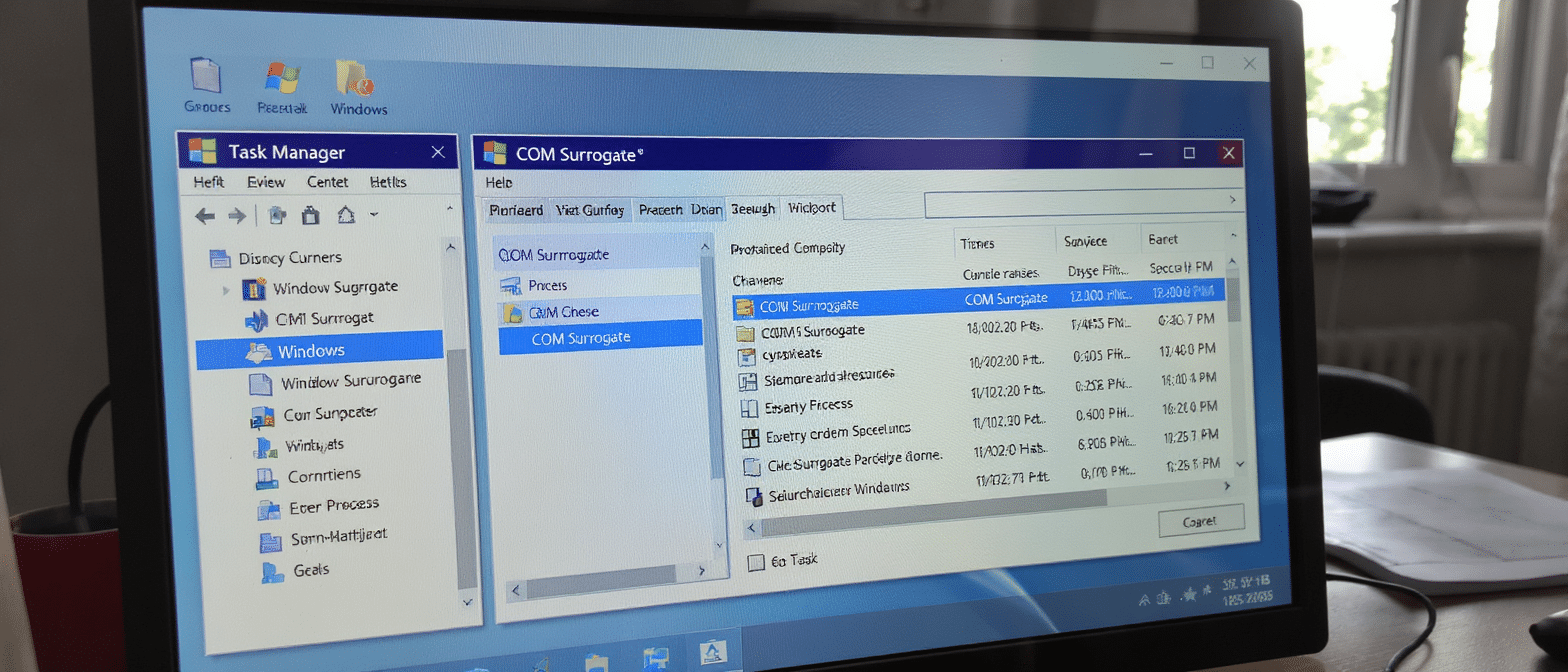This screenshot has width=1568, height=672.
Task: Click the highlighted COM Surrogate row icon
Action: [x=744, y=306]
